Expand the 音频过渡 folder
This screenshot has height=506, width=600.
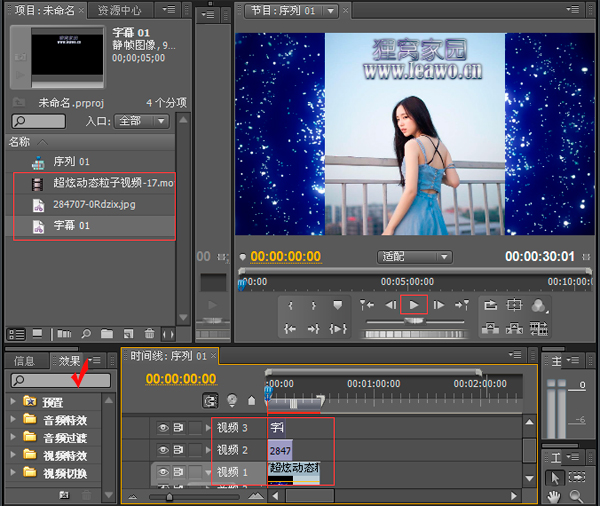13,436
